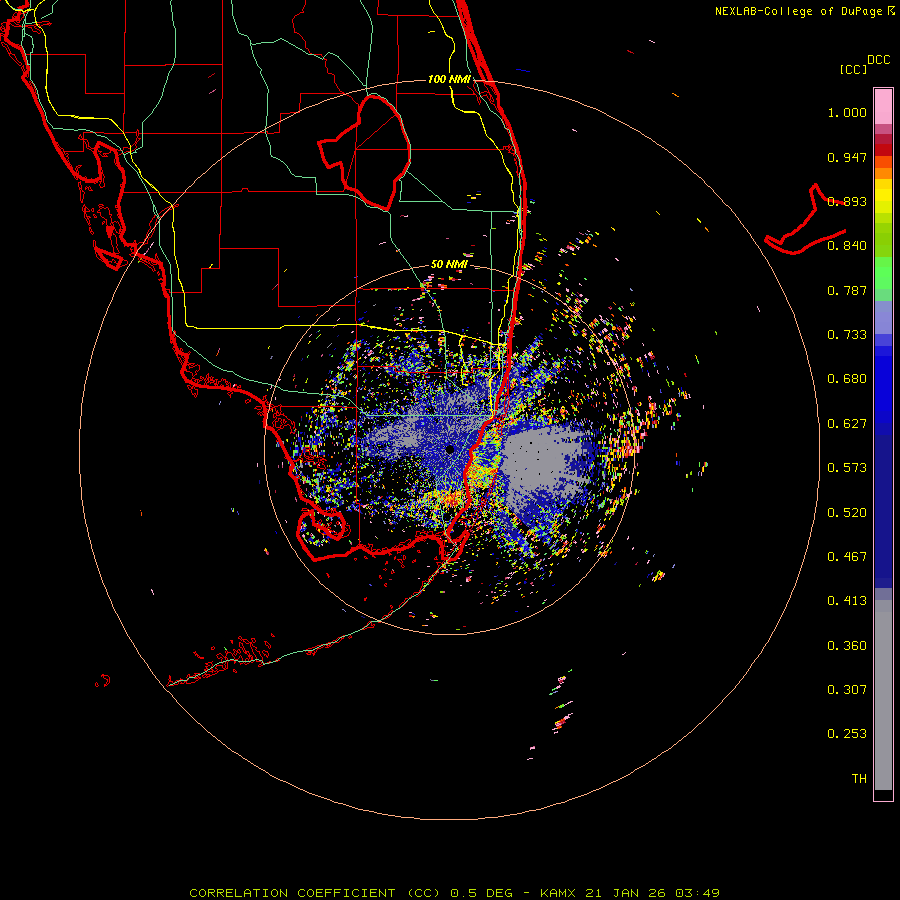Select the 0.307 color scale value
This screenshot has height=900, width=900.
coord(847,689)
